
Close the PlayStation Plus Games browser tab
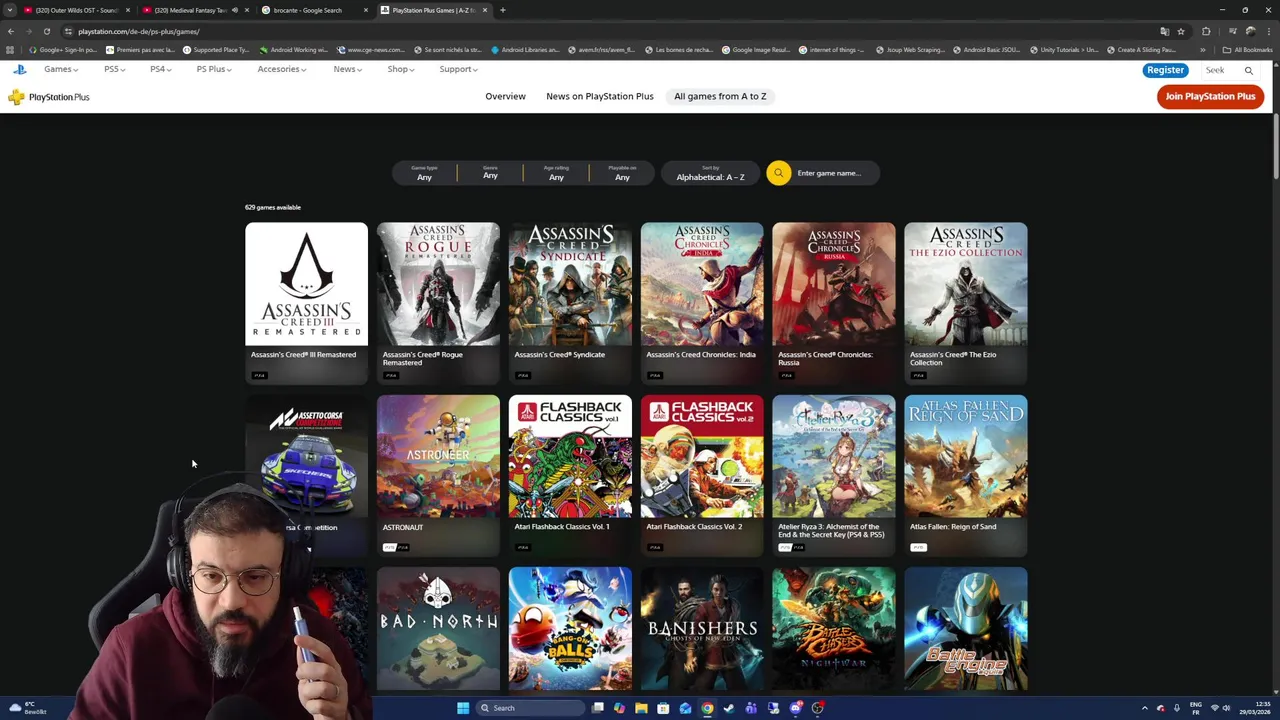tap(485, 10)
